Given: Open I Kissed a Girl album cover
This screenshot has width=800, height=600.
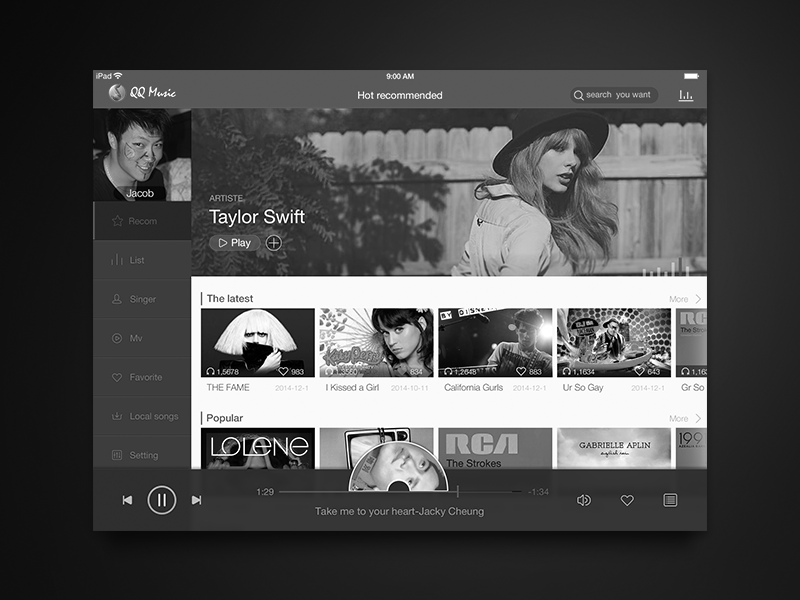Looking at the screenshot, I should click(x=377, y=343).
